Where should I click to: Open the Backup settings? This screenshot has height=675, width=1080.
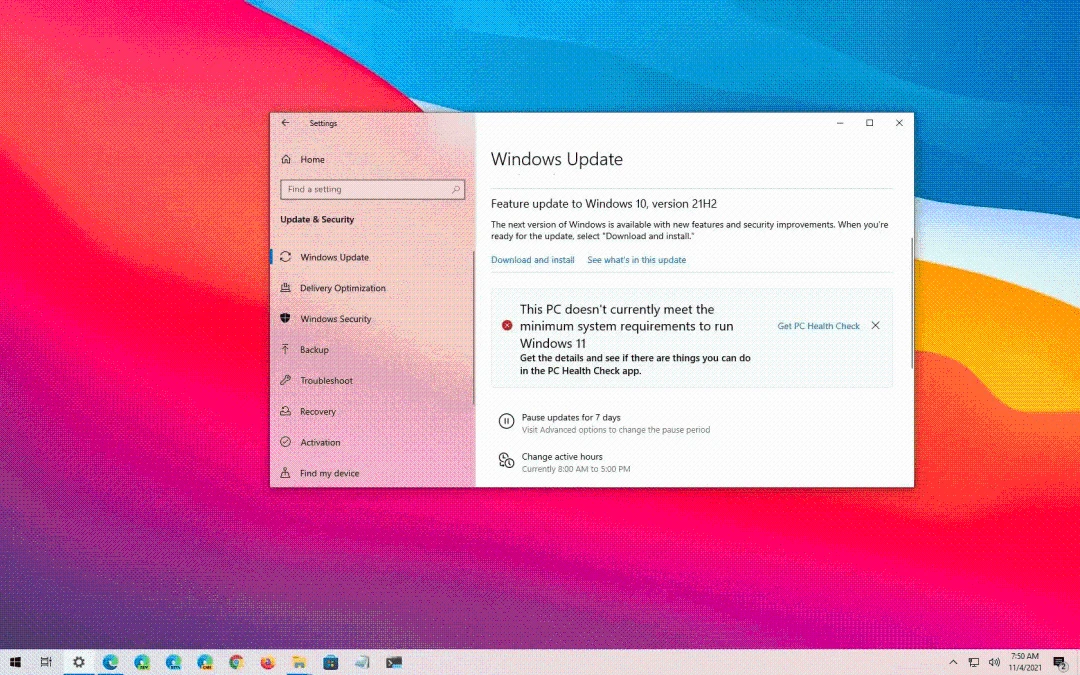(314, 350)
